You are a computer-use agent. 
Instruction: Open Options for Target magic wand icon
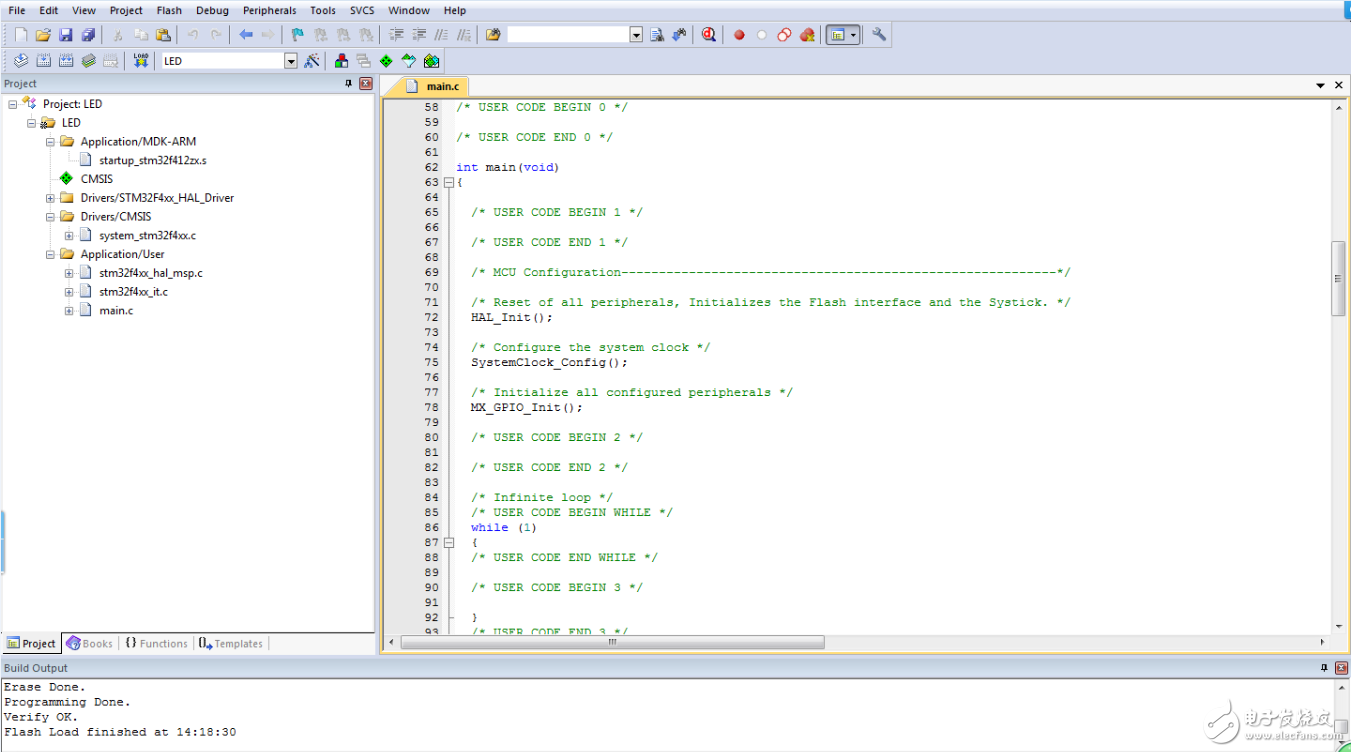pos(312,61)
